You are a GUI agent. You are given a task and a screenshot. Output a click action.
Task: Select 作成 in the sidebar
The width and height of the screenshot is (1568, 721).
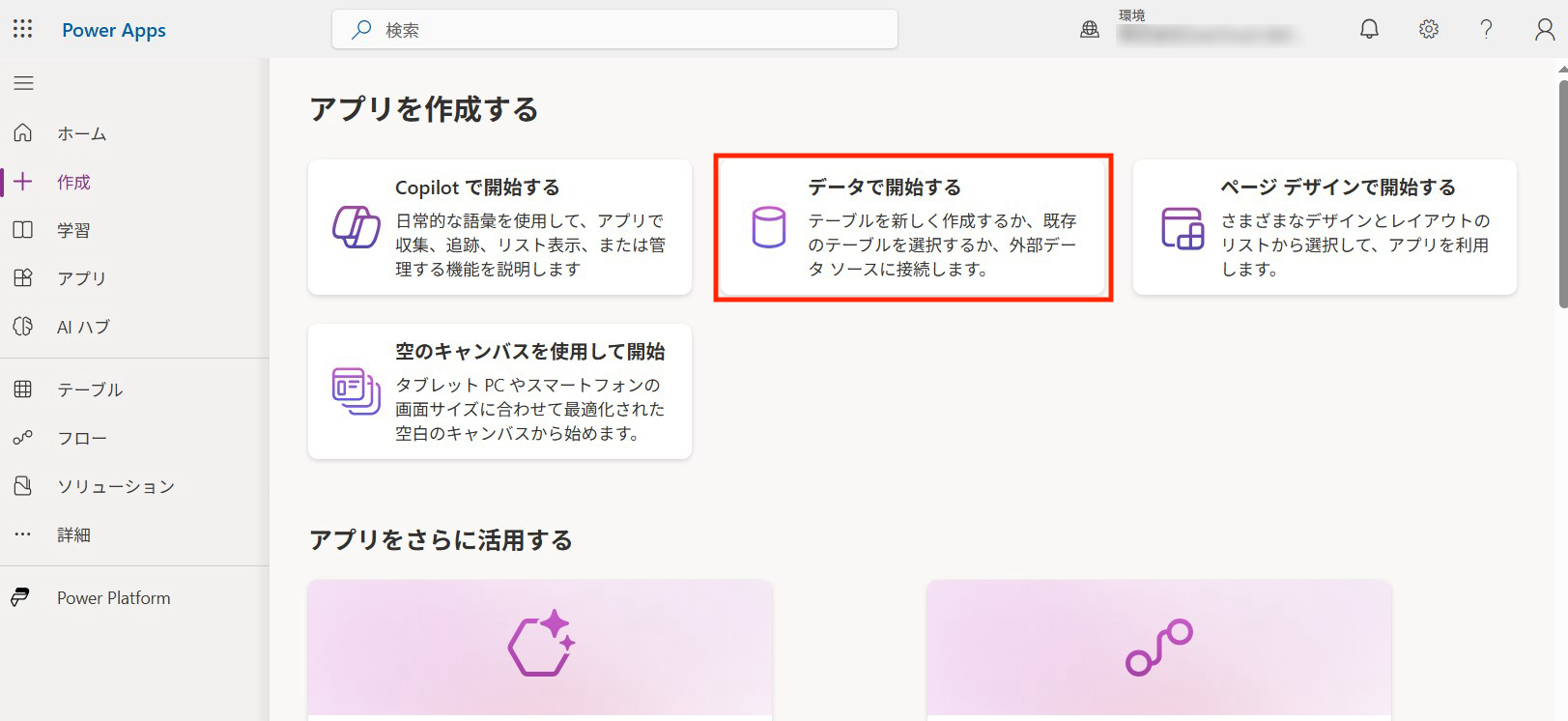[x=134, y=182]
